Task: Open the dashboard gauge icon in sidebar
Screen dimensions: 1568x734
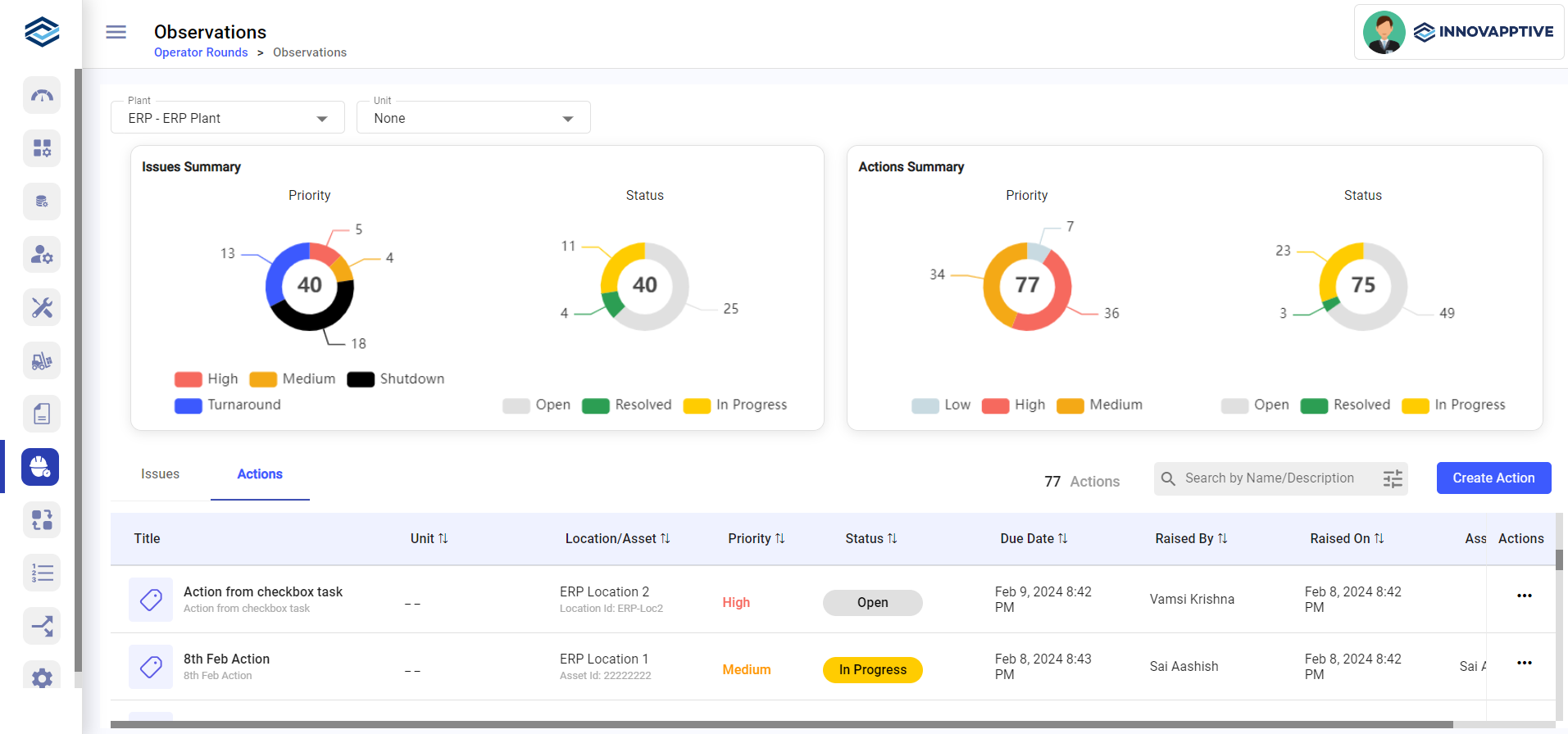Action: click(42, 96)
